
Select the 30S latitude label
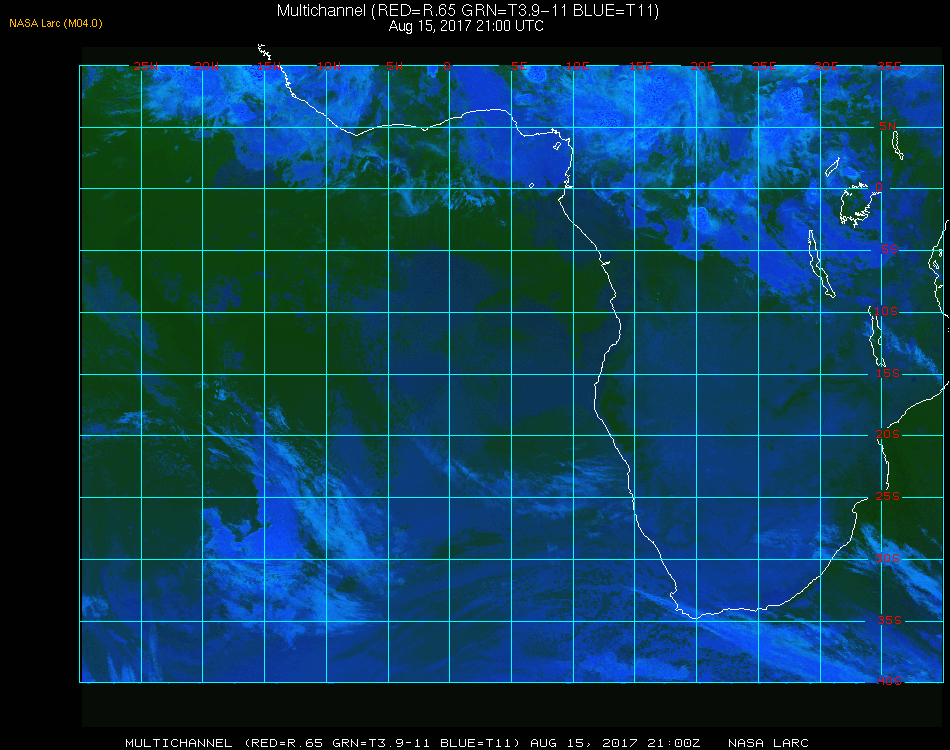(x=888, y=558)
